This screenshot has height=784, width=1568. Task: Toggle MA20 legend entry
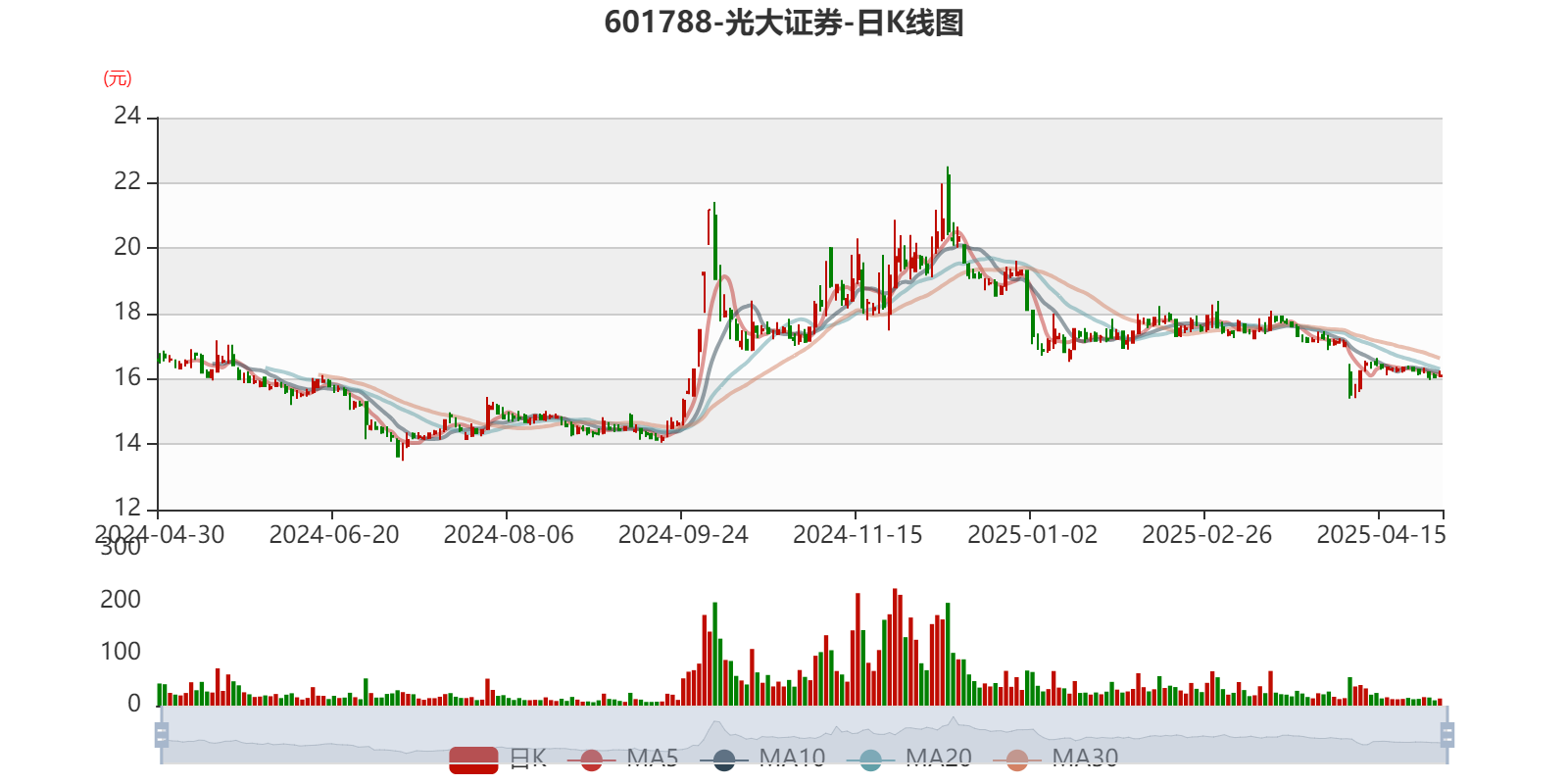909,759
